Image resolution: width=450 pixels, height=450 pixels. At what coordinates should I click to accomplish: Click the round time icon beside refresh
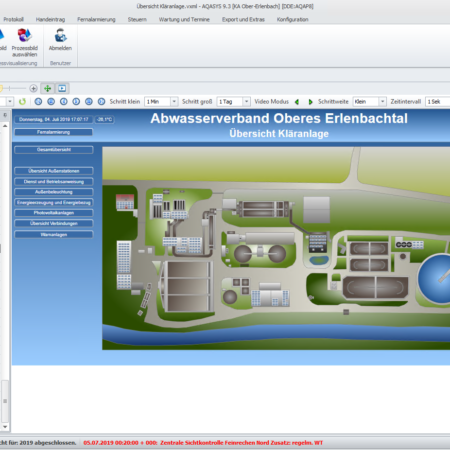point(38,101)
